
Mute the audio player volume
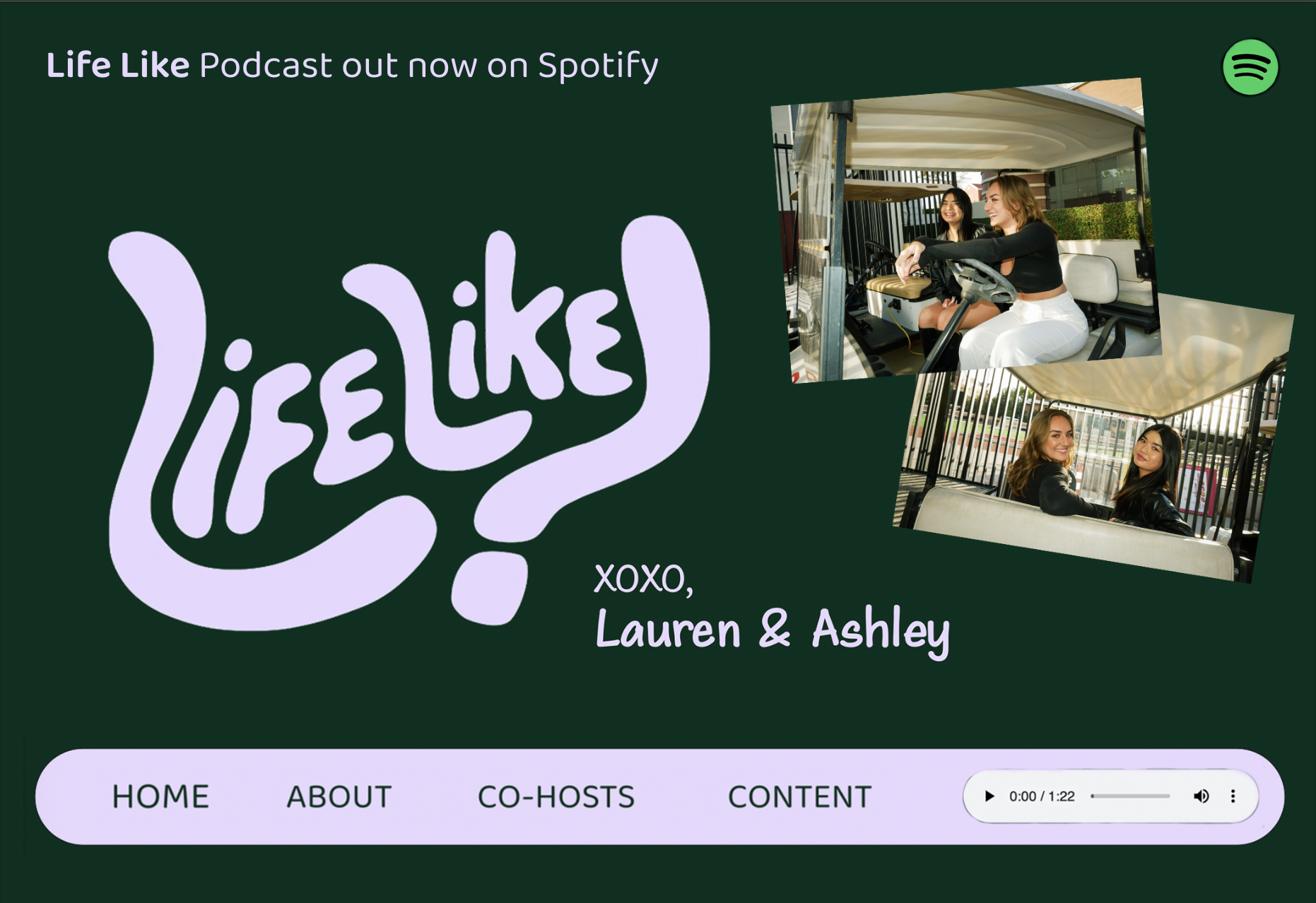[1201, 796]
